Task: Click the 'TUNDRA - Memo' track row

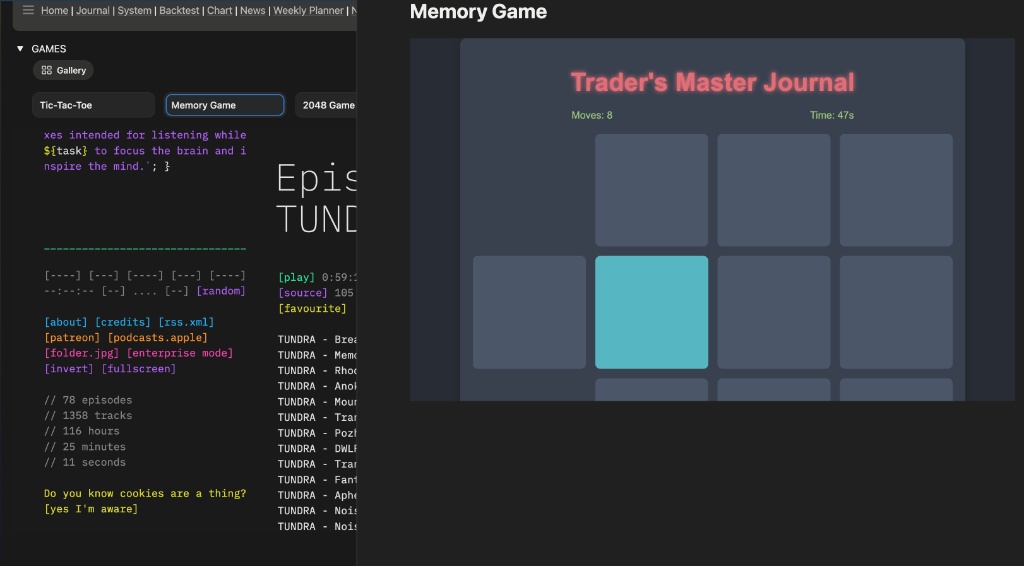Action: coord(317,355)
